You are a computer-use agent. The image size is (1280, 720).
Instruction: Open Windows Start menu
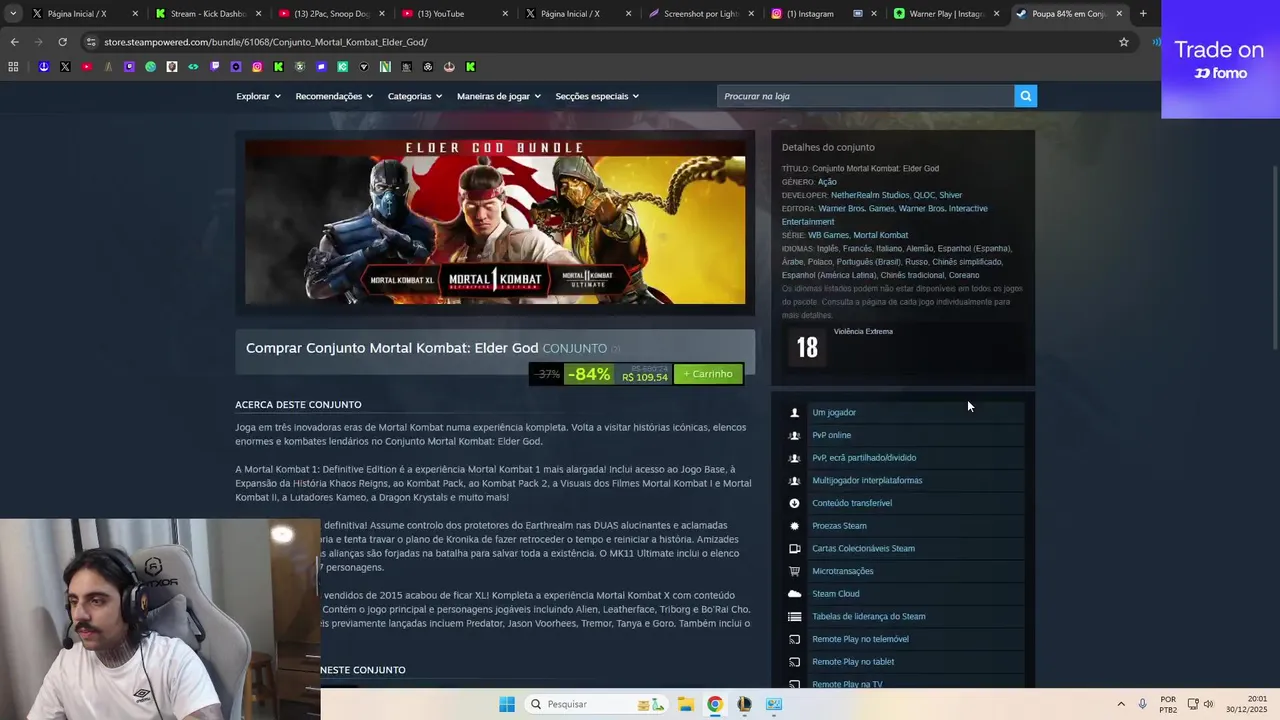point(507,704)
